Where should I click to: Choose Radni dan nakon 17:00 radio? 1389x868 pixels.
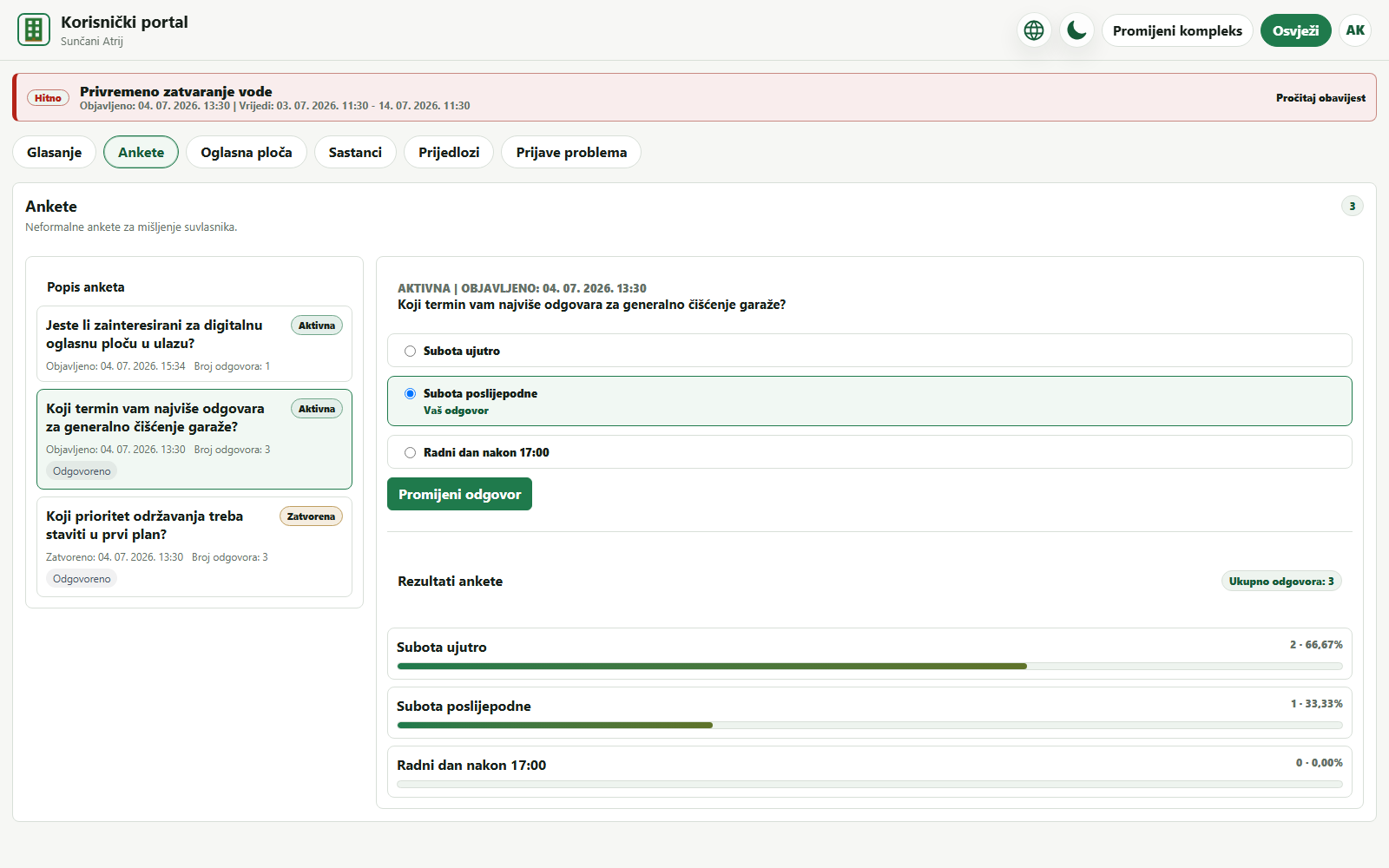(410, 452)
